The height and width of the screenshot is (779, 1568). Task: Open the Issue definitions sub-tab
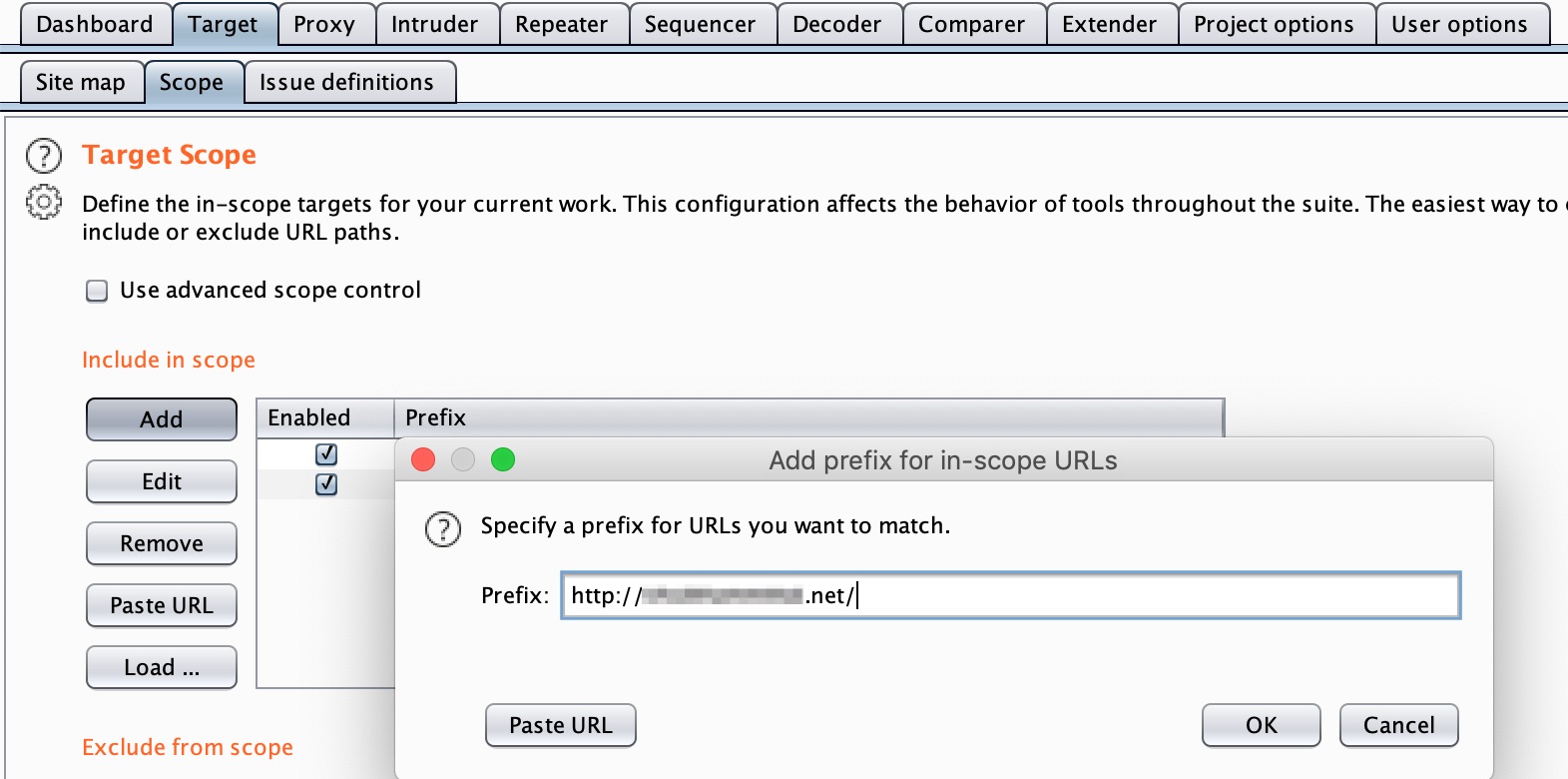(x=346, y=82)
